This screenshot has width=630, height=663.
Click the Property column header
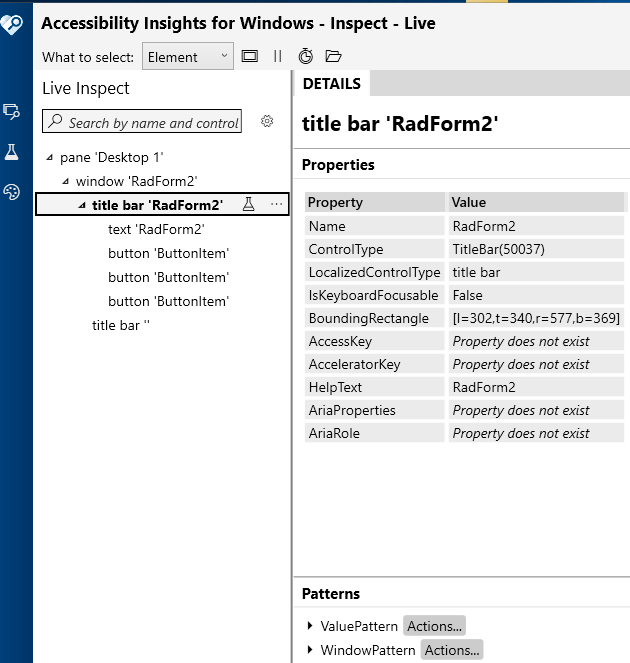374,202
